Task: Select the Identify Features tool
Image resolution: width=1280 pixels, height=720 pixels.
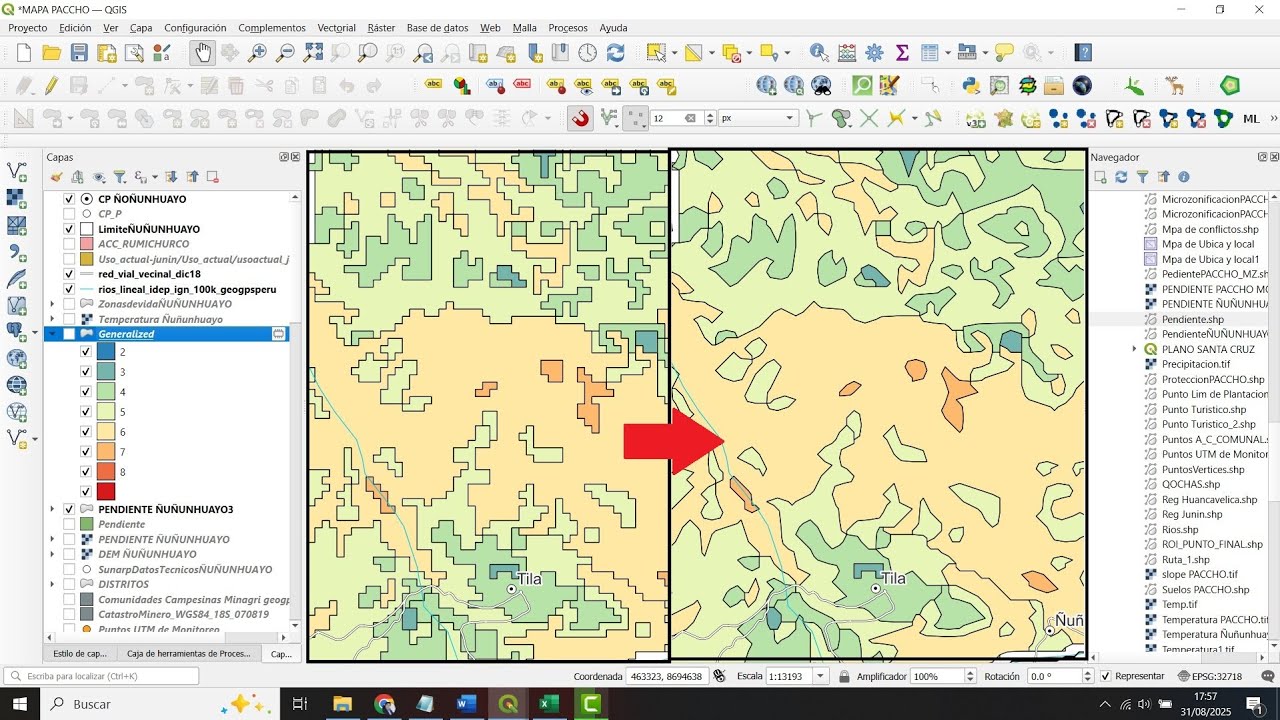Action: [x=819, y=53]
